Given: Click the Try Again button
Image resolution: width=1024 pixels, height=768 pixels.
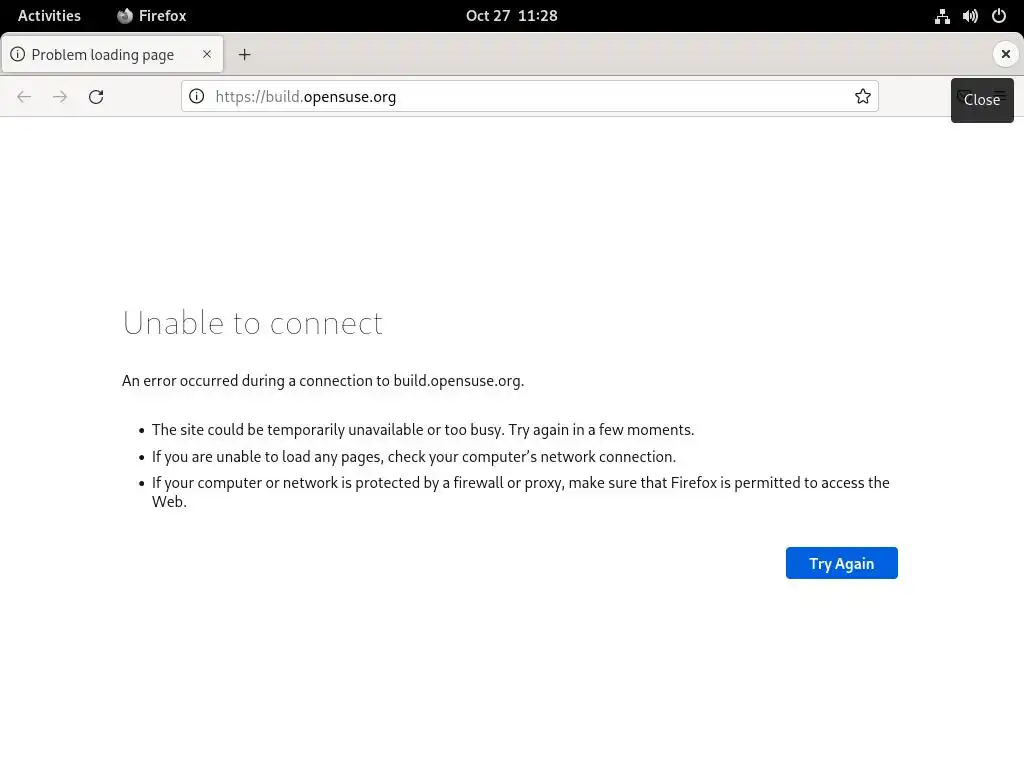Looking at the screenshot, I should pos(841,563).
